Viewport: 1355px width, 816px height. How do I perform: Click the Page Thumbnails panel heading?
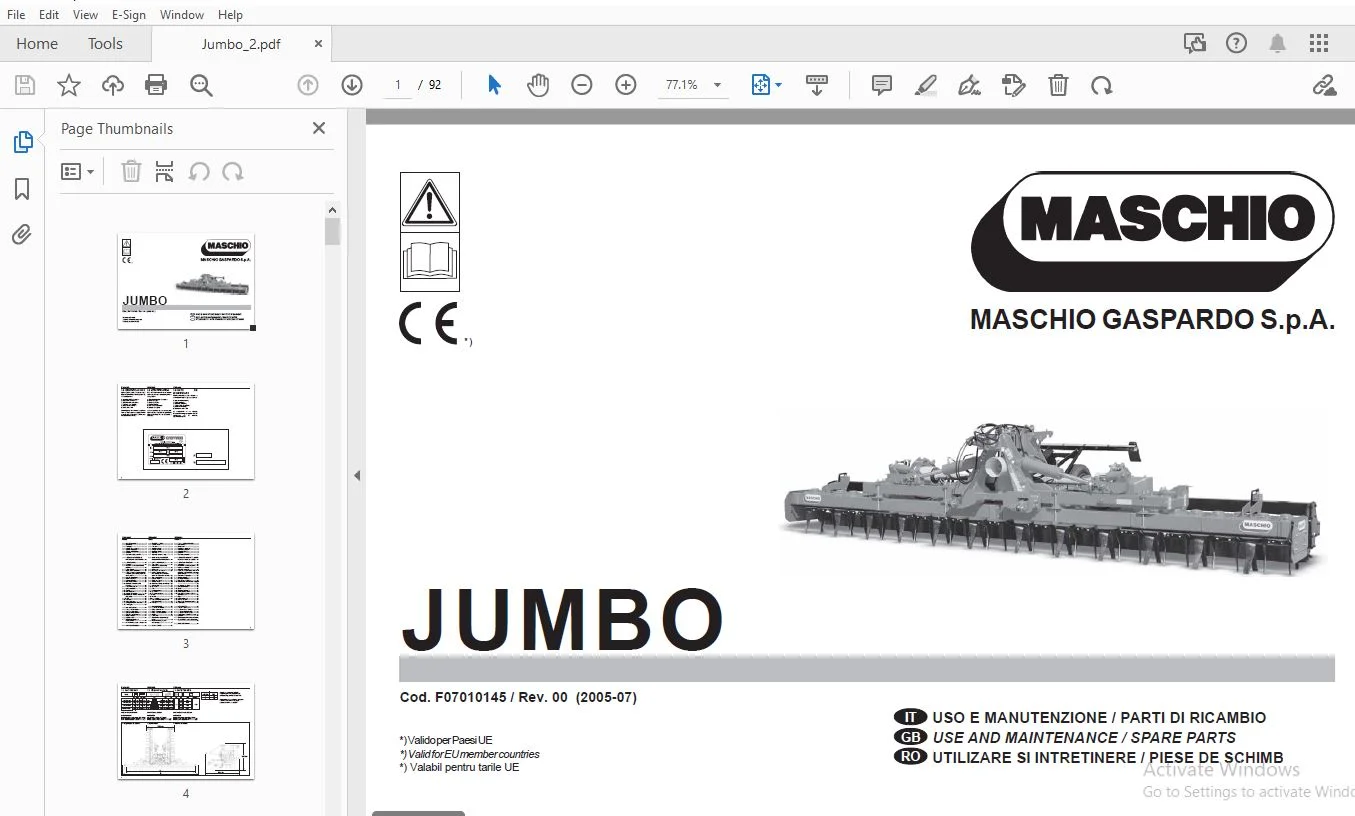pyautogui.click(x=117, y=128)
